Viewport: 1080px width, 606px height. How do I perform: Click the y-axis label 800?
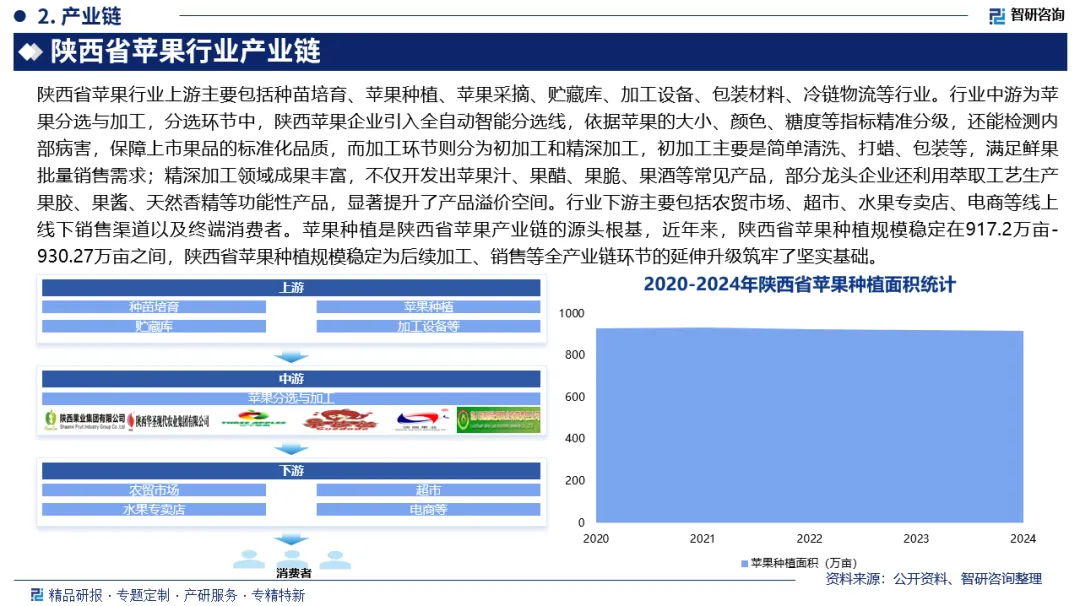[x=575, y=355]
